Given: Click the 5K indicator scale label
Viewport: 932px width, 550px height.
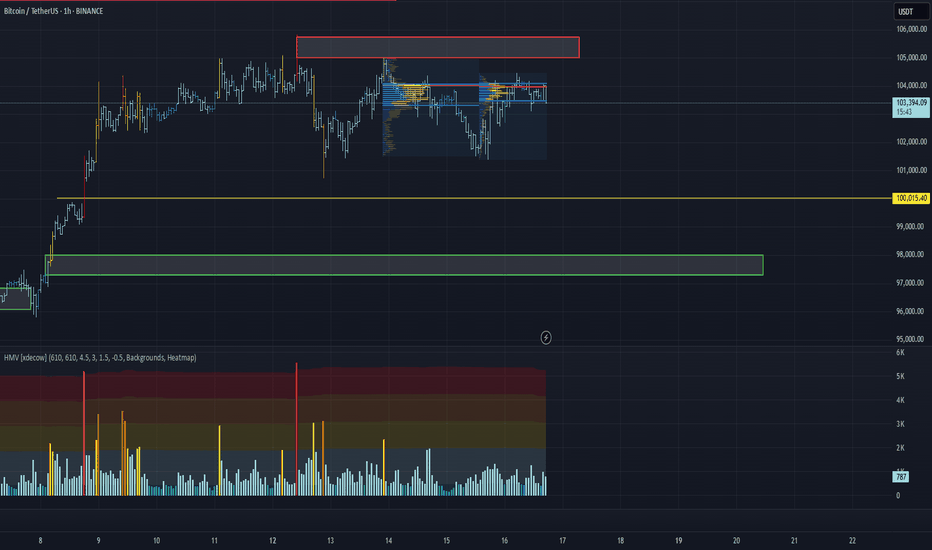Looking at the screenshot, I should coord(900,376).
